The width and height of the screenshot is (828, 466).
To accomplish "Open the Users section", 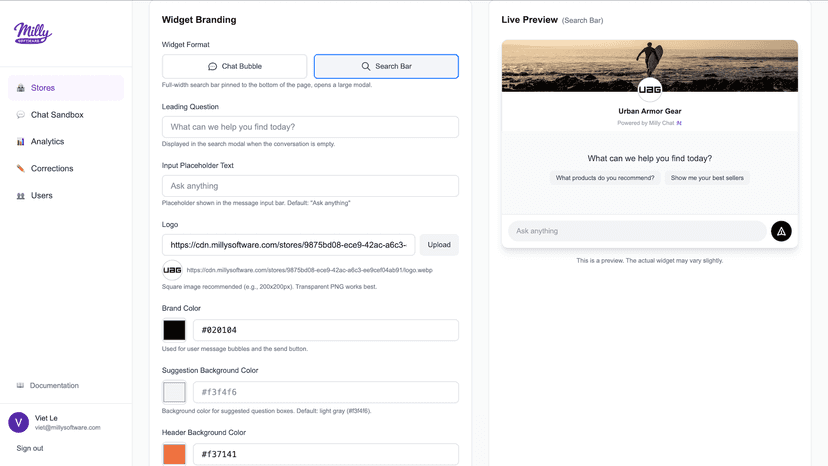I will click(x=66, y=195).
